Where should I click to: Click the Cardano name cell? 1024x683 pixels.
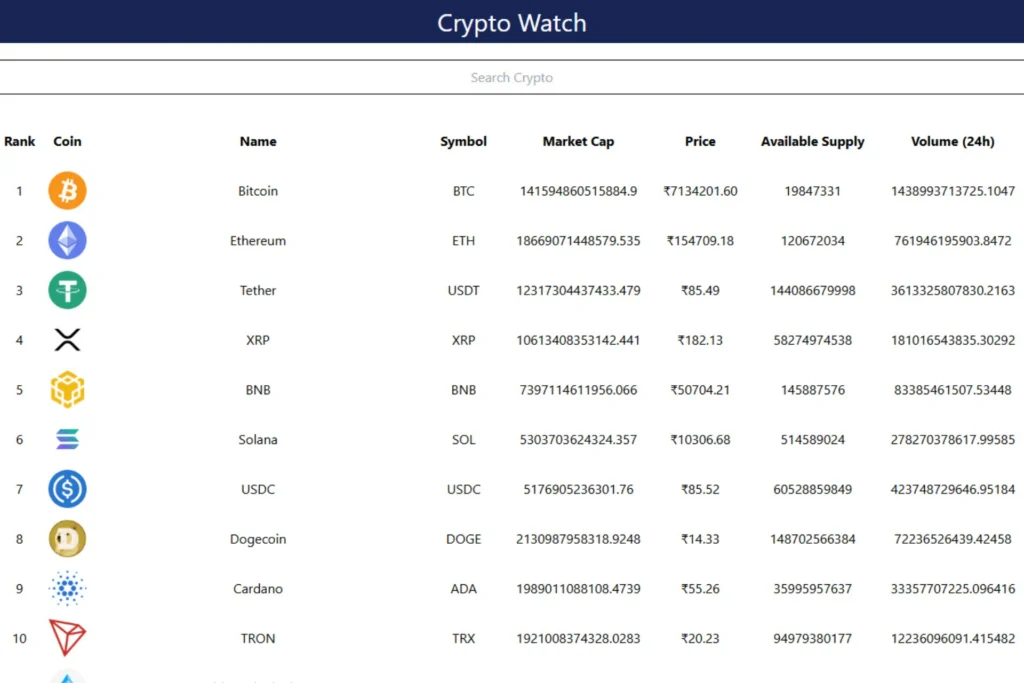pos(258,588)
